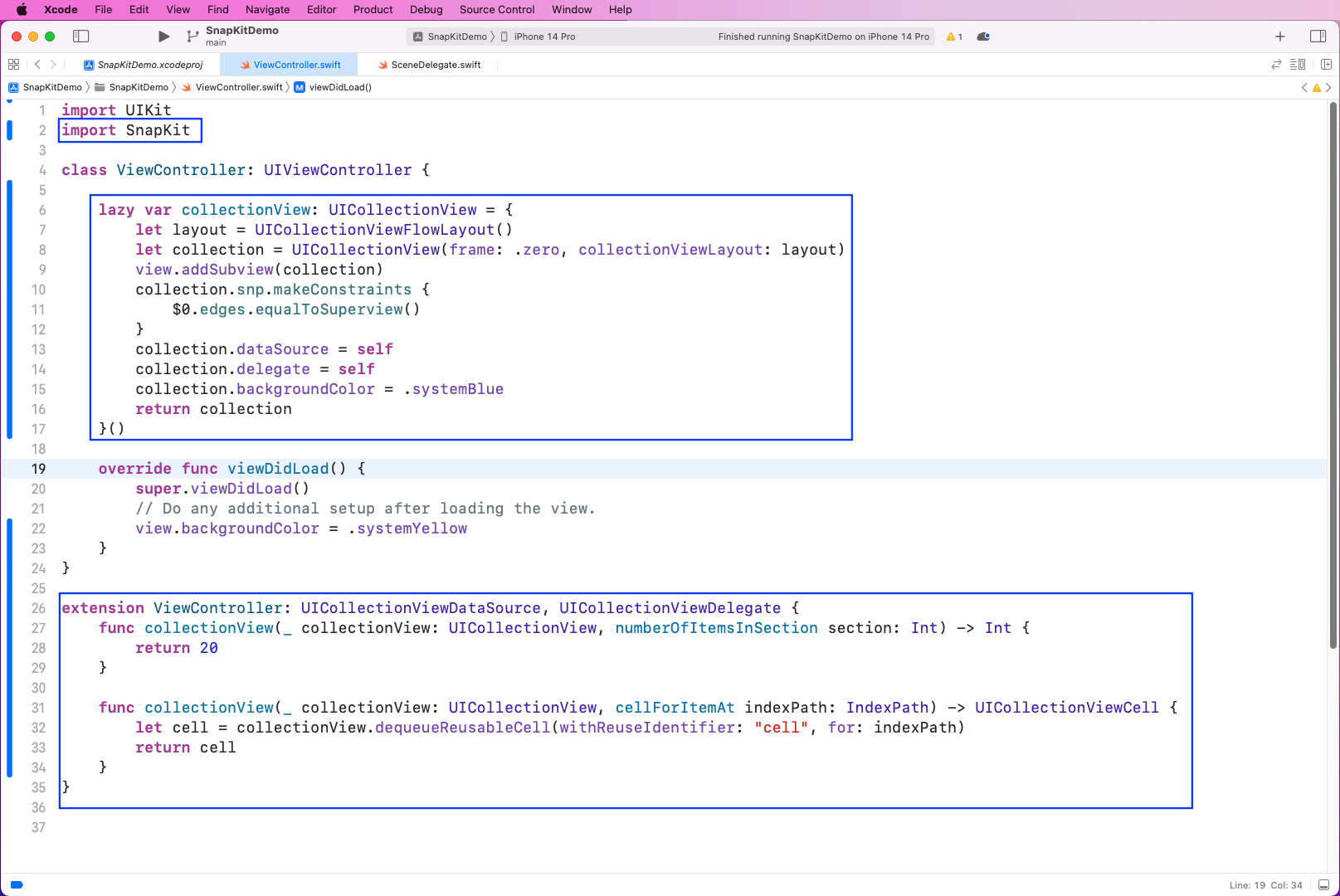Run the SnapKitDemo project
1340x896 pixels.
pyautogui.click(x=163, y=37)
